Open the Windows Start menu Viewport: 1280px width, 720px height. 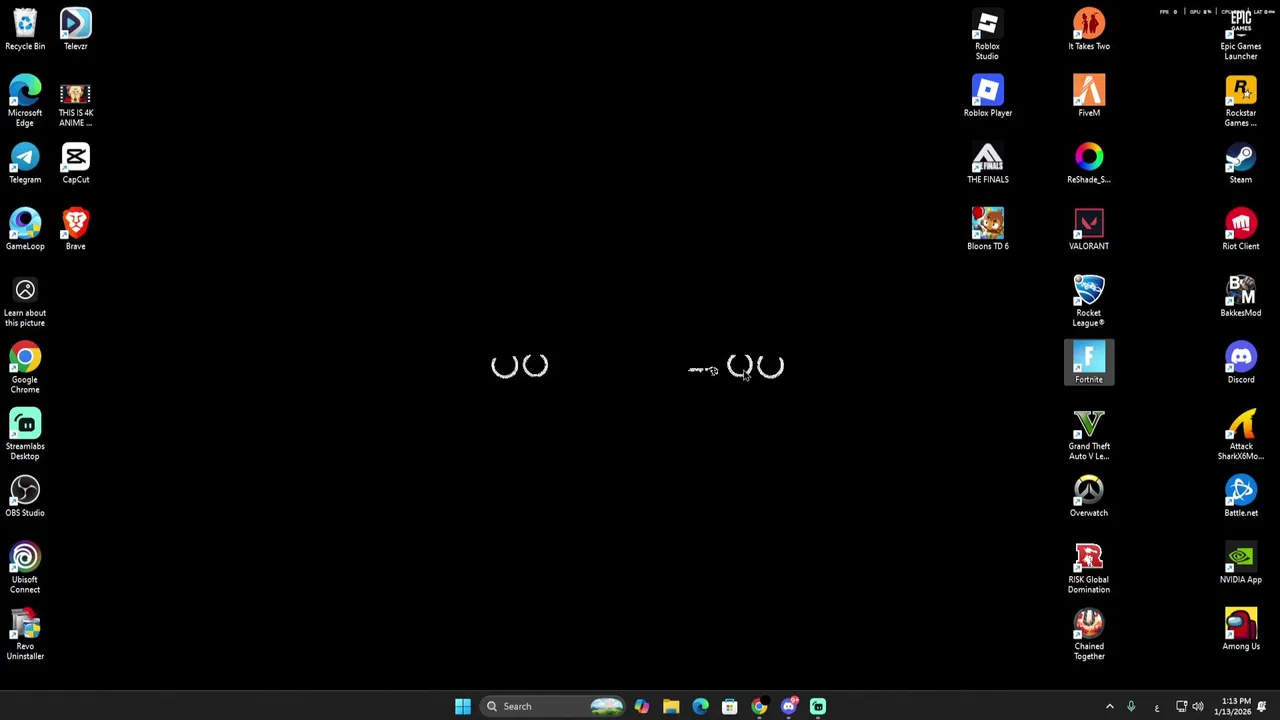pyautogui.click(x=462, y=706)
